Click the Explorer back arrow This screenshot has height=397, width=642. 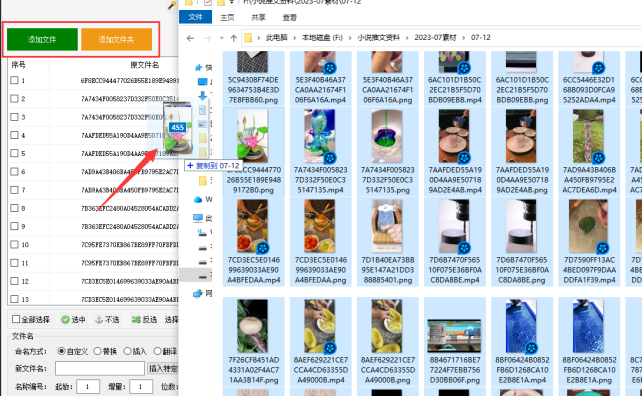coord(190,38)
